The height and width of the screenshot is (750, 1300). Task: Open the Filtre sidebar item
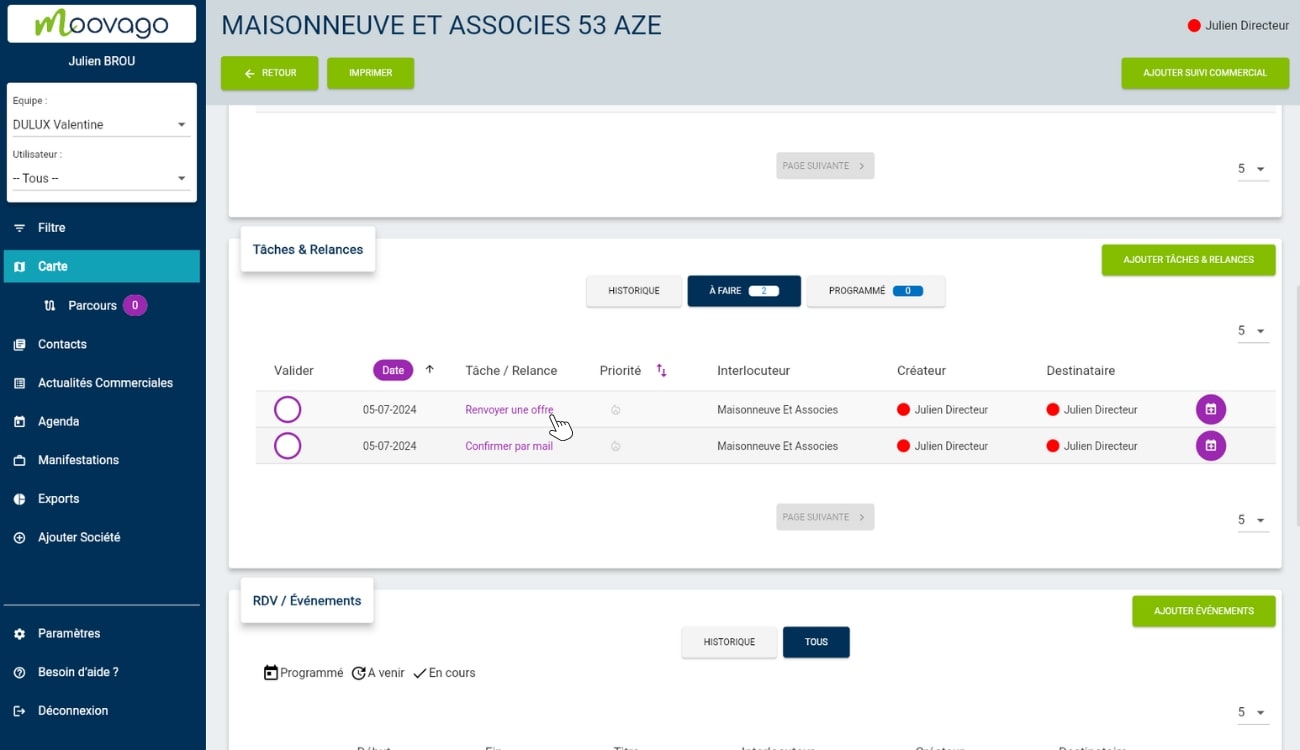(x=102, y=228)
